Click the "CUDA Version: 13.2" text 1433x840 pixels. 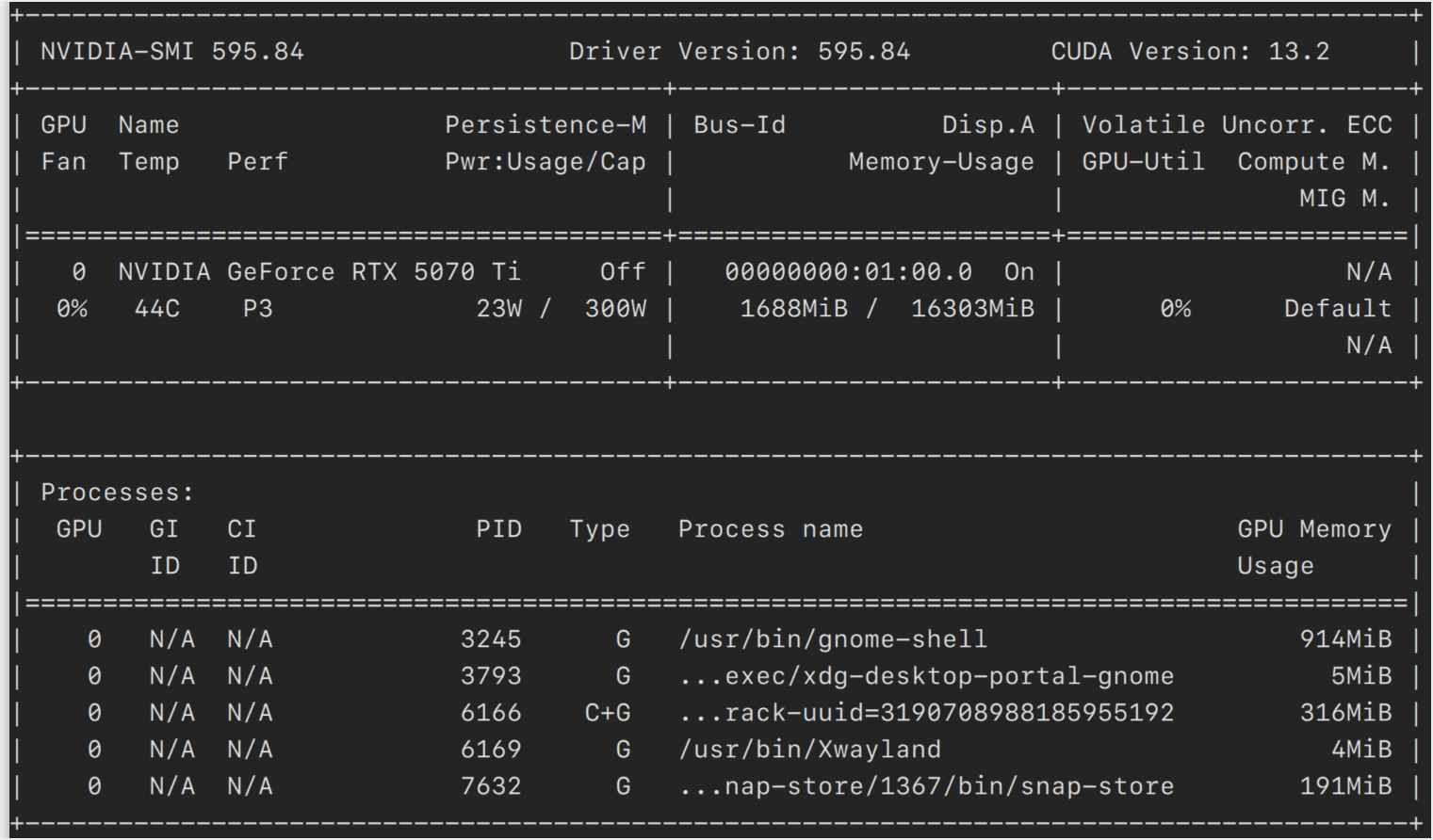click(x=1191, y=52)
